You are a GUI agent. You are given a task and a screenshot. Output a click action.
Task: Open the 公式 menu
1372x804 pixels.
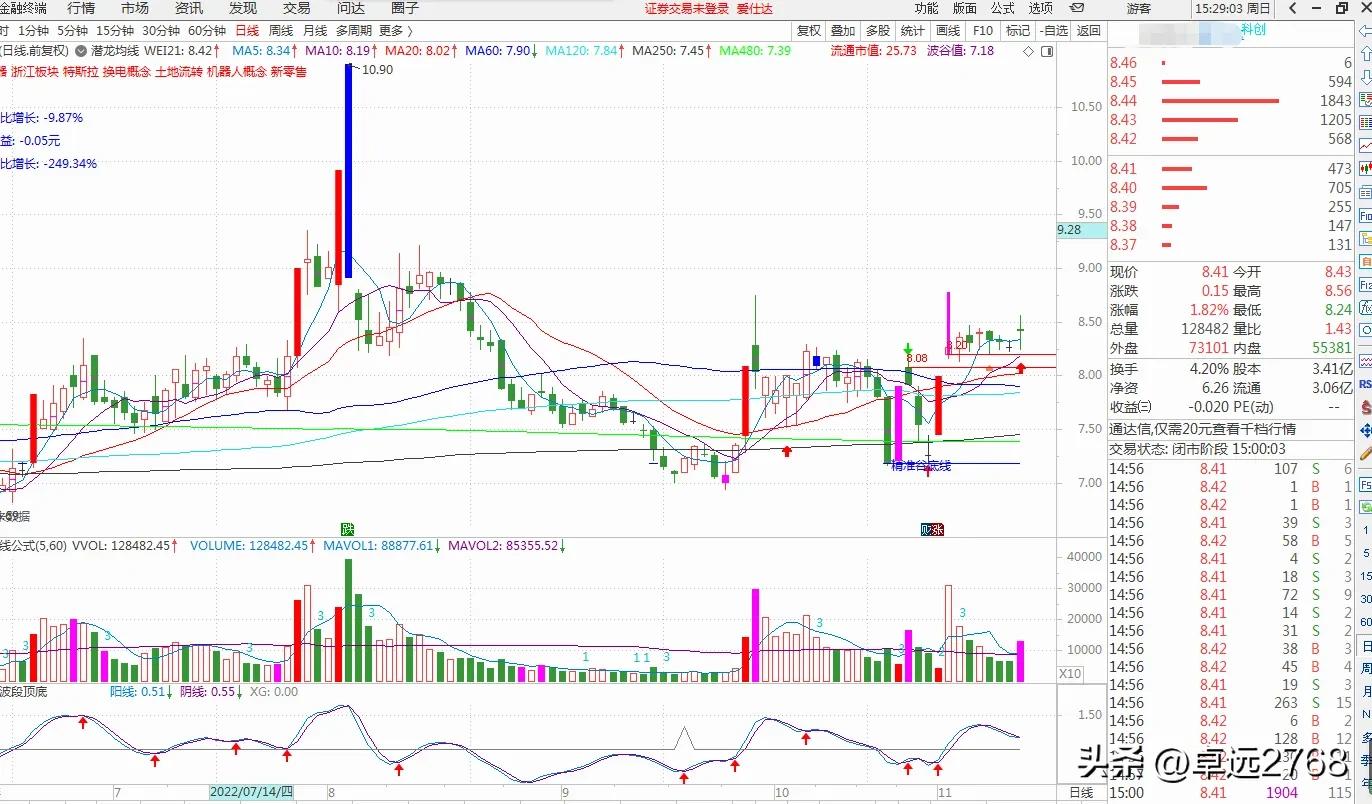pyautogui.click(x=1003, y=8)
